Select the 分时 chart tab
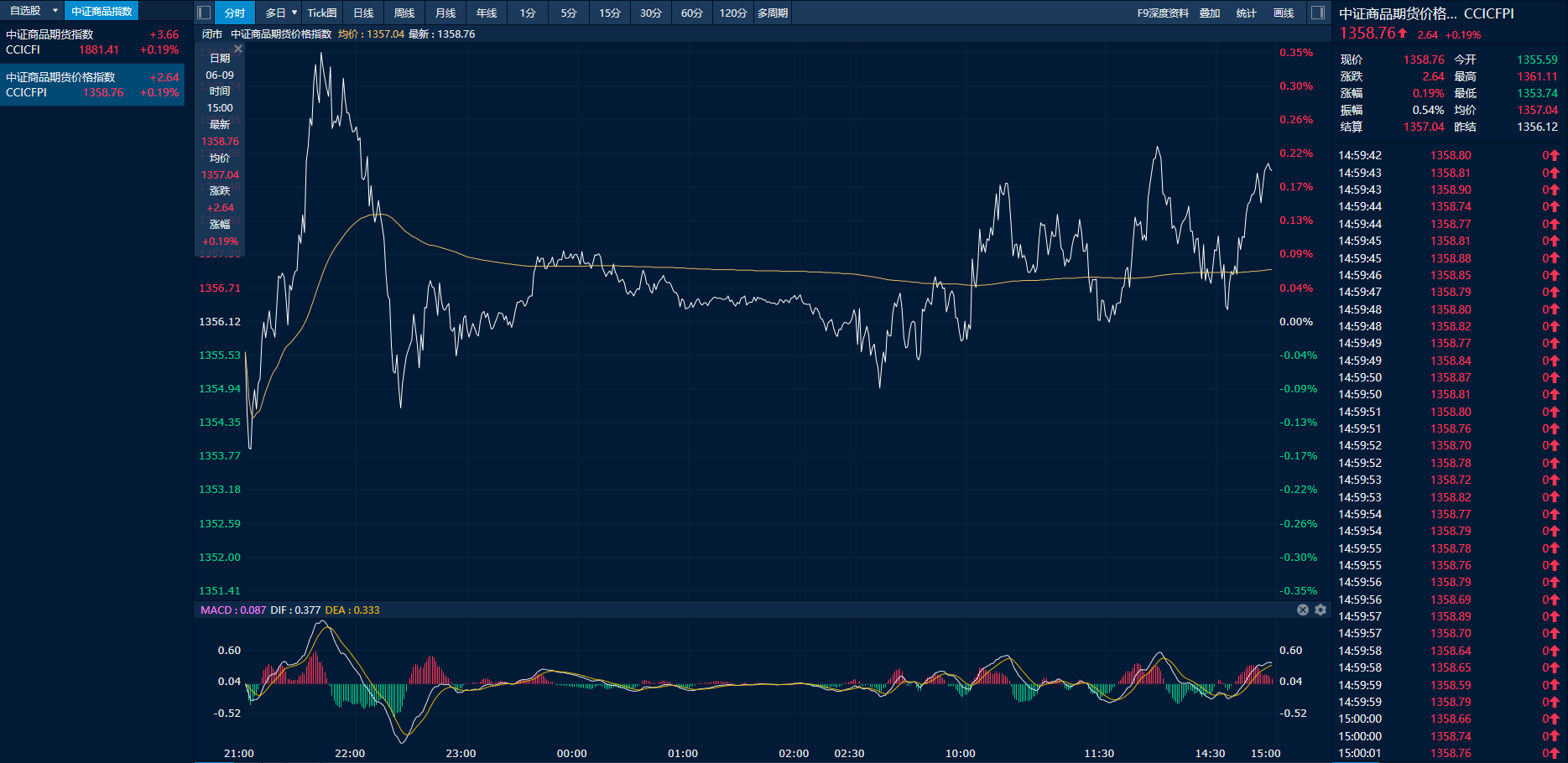 (x=235, y=13)
